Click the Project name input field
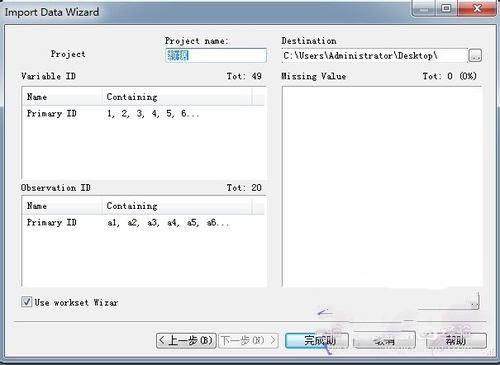500x365 pixels. point(216,55)
